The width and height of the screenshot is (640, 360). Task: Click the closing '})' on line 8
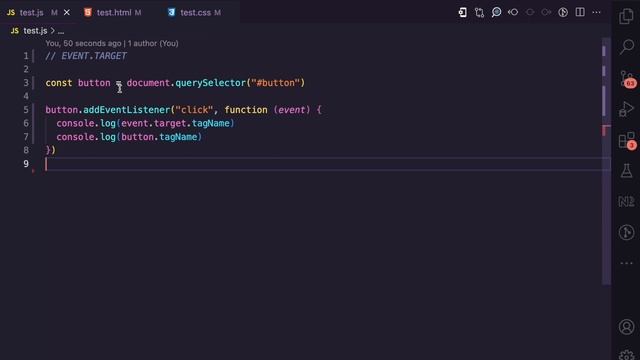pyautogui.click(x=51, y=150)
